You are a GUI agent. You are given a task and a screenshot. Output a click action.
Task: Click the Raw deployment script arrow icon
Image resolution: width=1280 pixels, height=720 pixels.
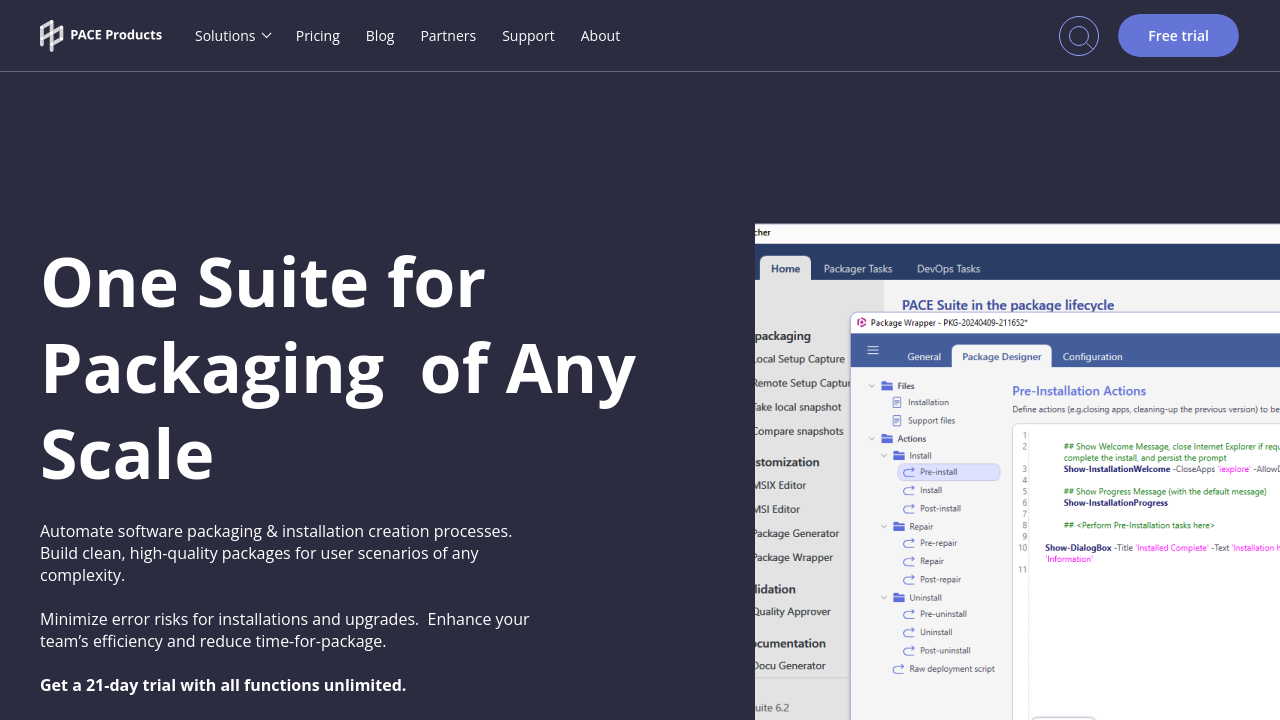coord(898,669)
